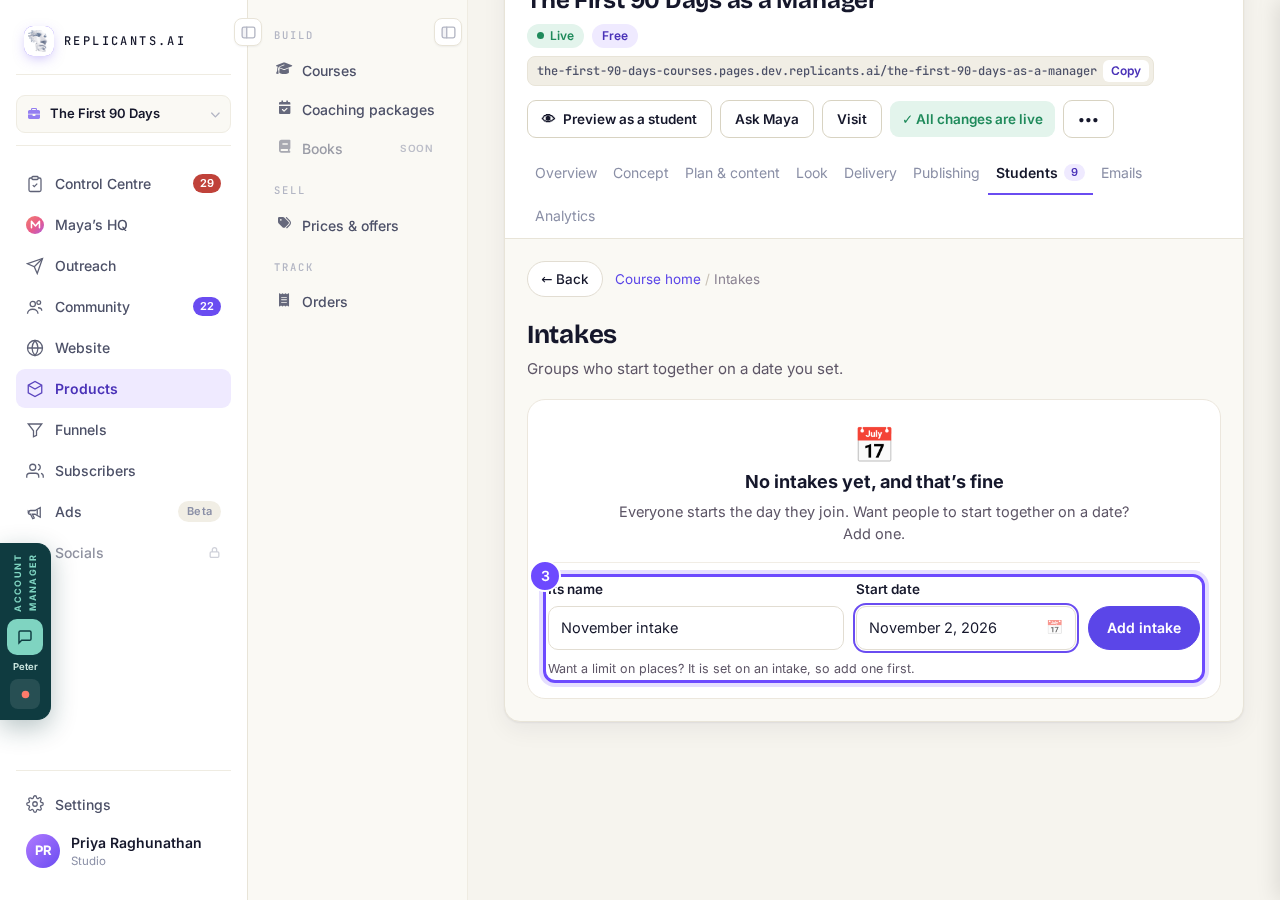
Task: Open the three-dots more options menu
Action: coord(1088,119)
